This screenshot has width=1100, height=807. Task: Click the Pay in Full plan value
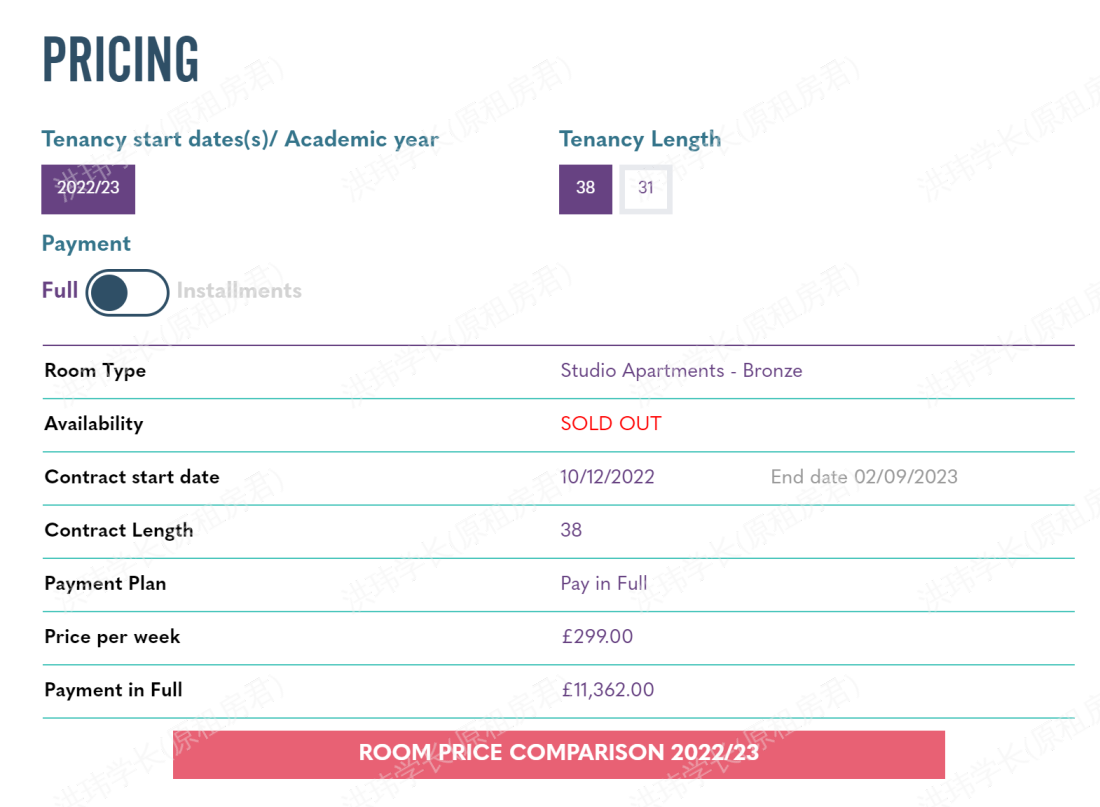tap(603, 583)
